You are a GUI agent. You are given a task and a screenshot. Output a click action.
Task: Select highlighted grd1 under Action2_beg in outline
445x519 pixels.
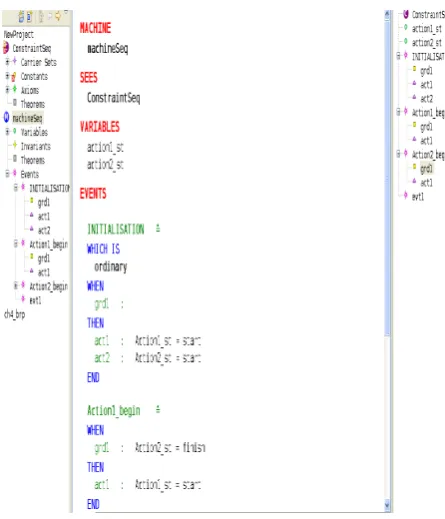pos(426,169)
